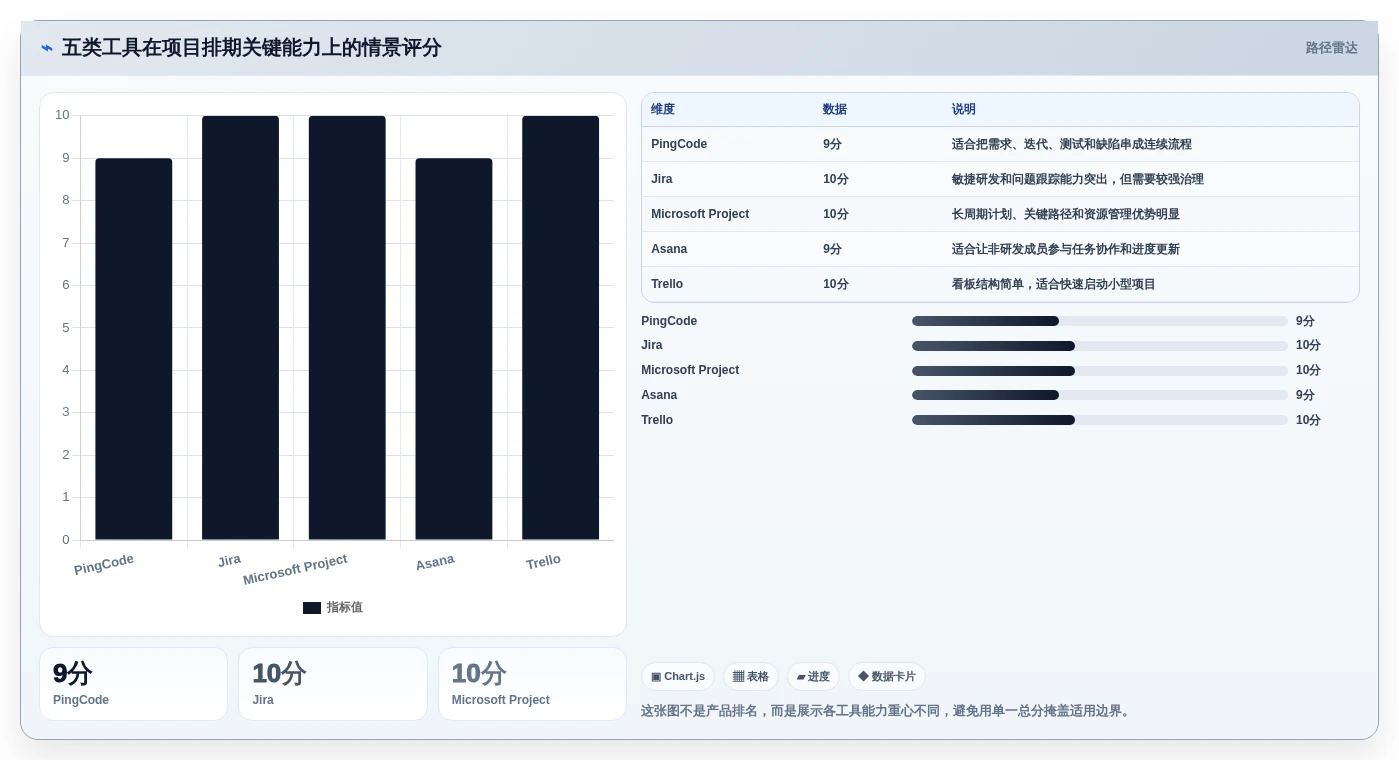Open the Jira 10分 data card
This screenshot has width=1399, height=760.
[x=333, y=684]
